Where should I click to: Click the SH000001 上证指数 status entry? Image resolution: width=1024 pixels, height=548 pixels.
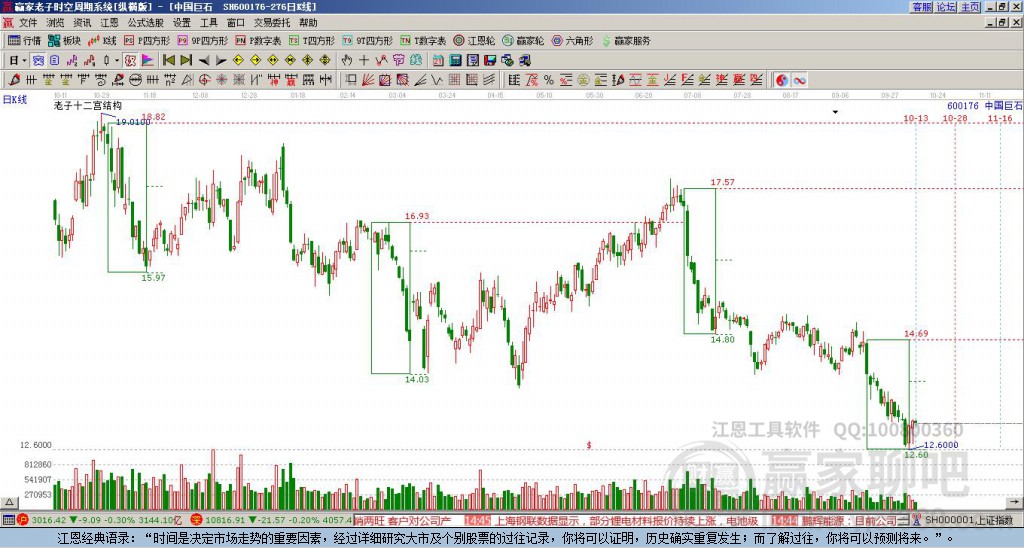[968, 521]
